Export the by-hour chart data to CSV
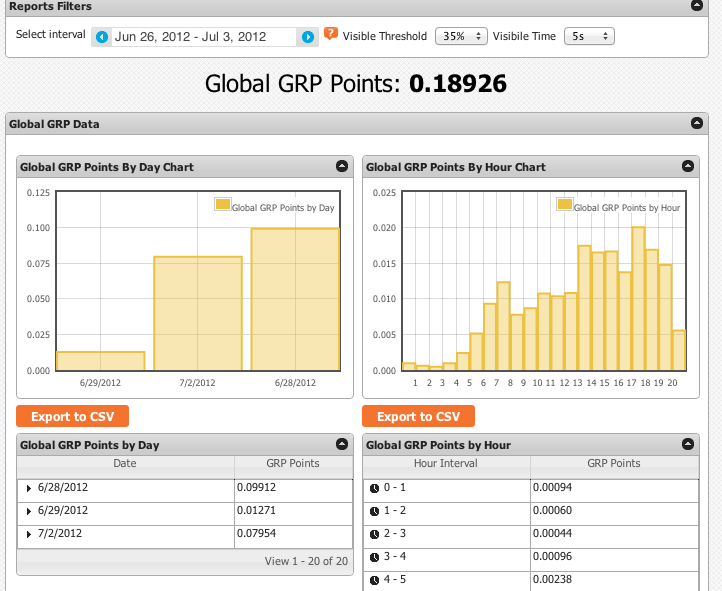 click(x=419, y=417)
